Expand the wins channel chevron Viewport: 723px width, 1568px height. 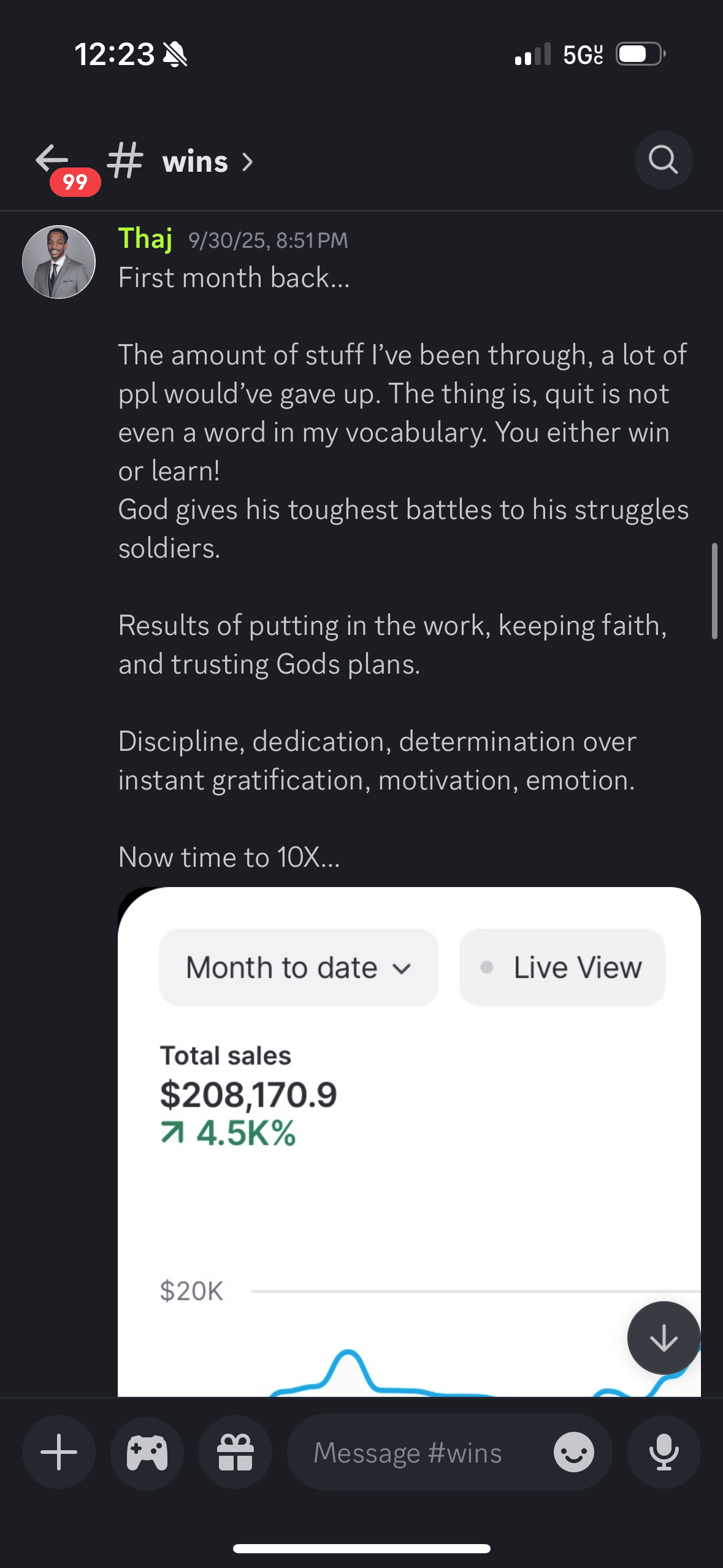[248, 162]
